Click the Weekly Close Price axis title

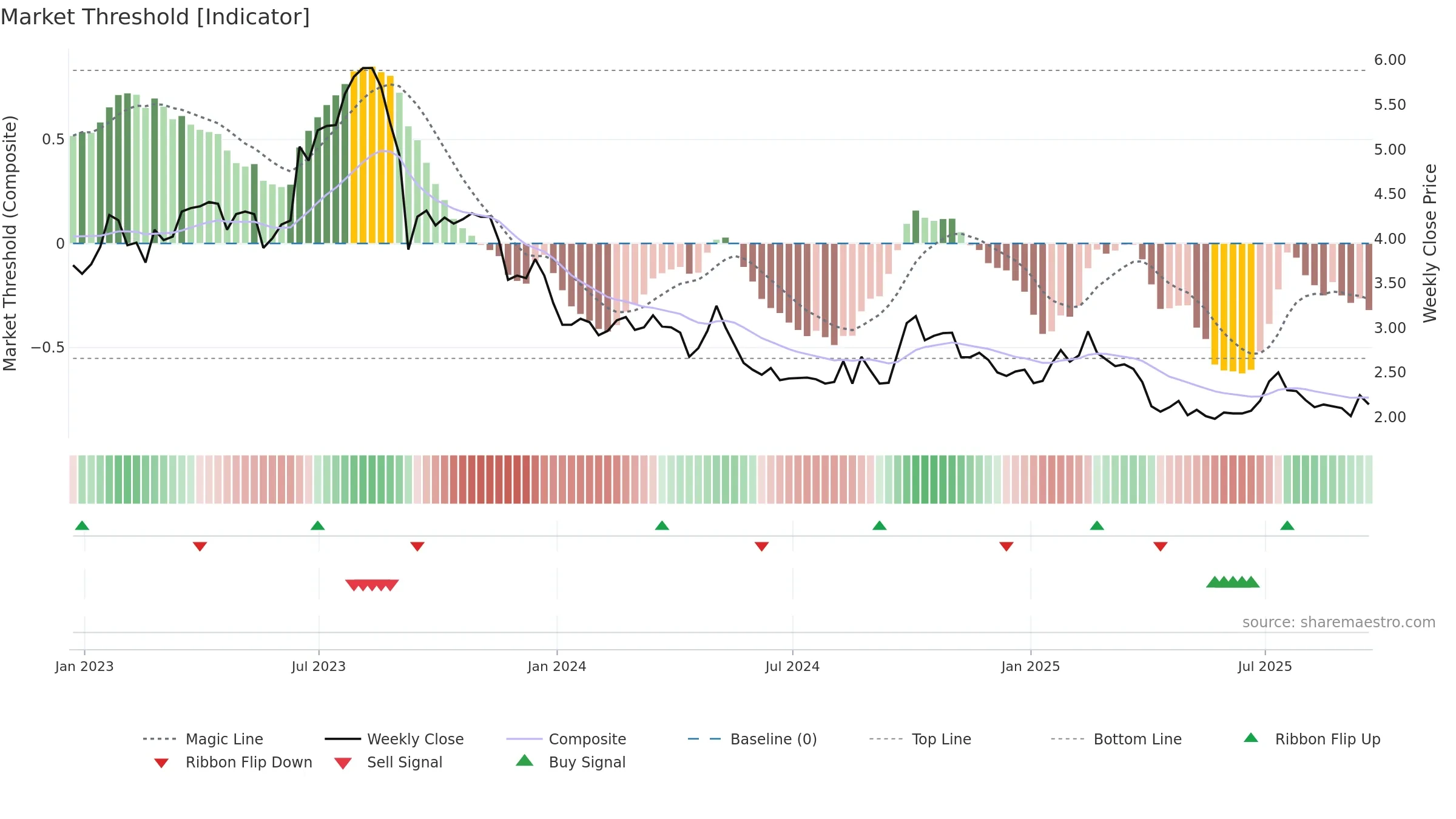1430,243
